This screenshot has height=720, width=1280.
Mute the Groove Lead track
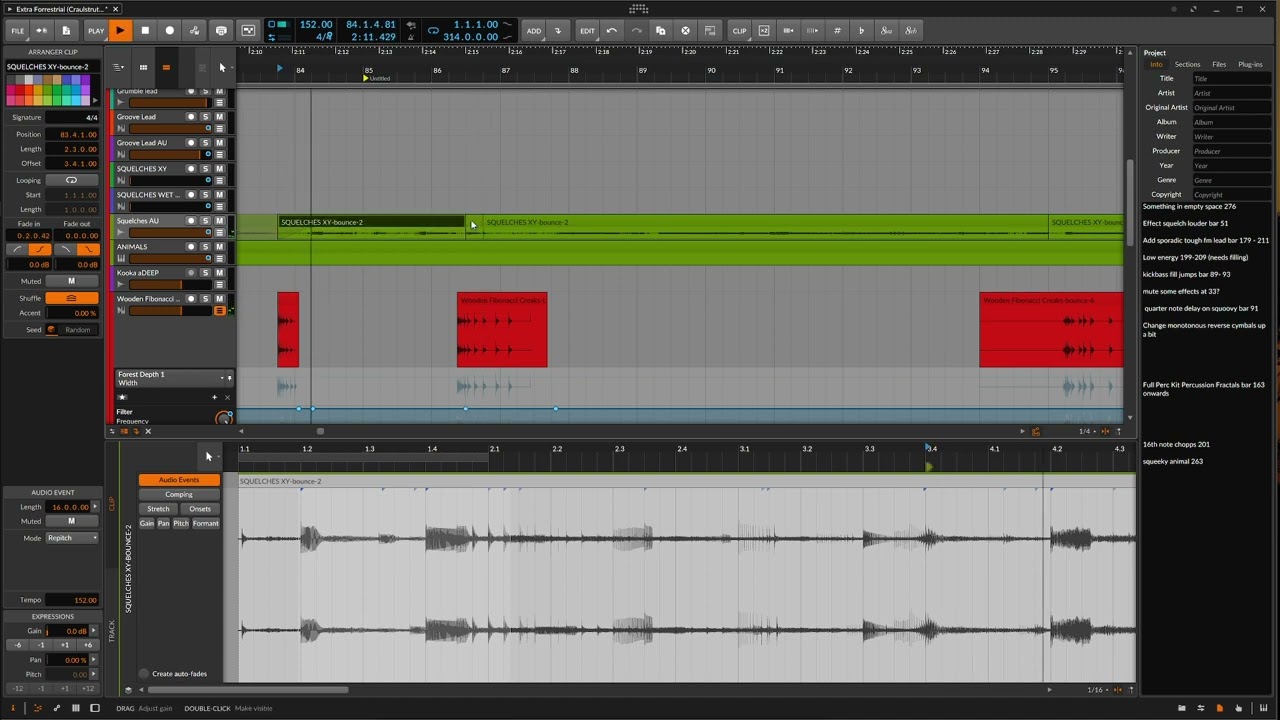pos(219,117)
